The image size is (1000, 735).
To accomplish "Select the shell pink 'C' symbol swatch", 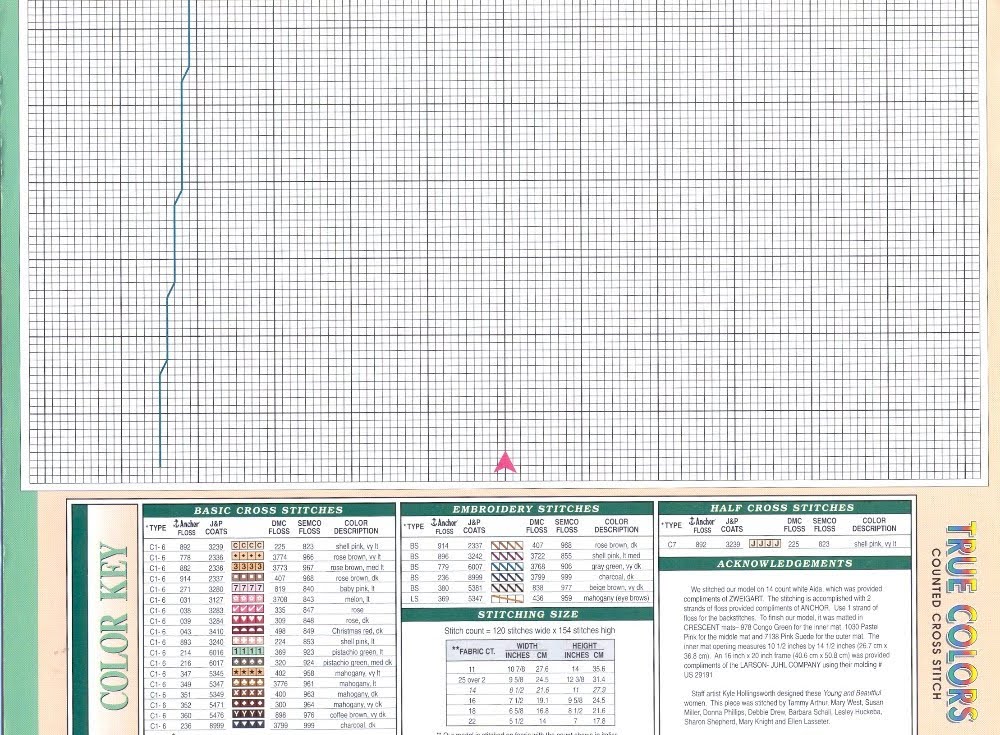I will [247, 546].
